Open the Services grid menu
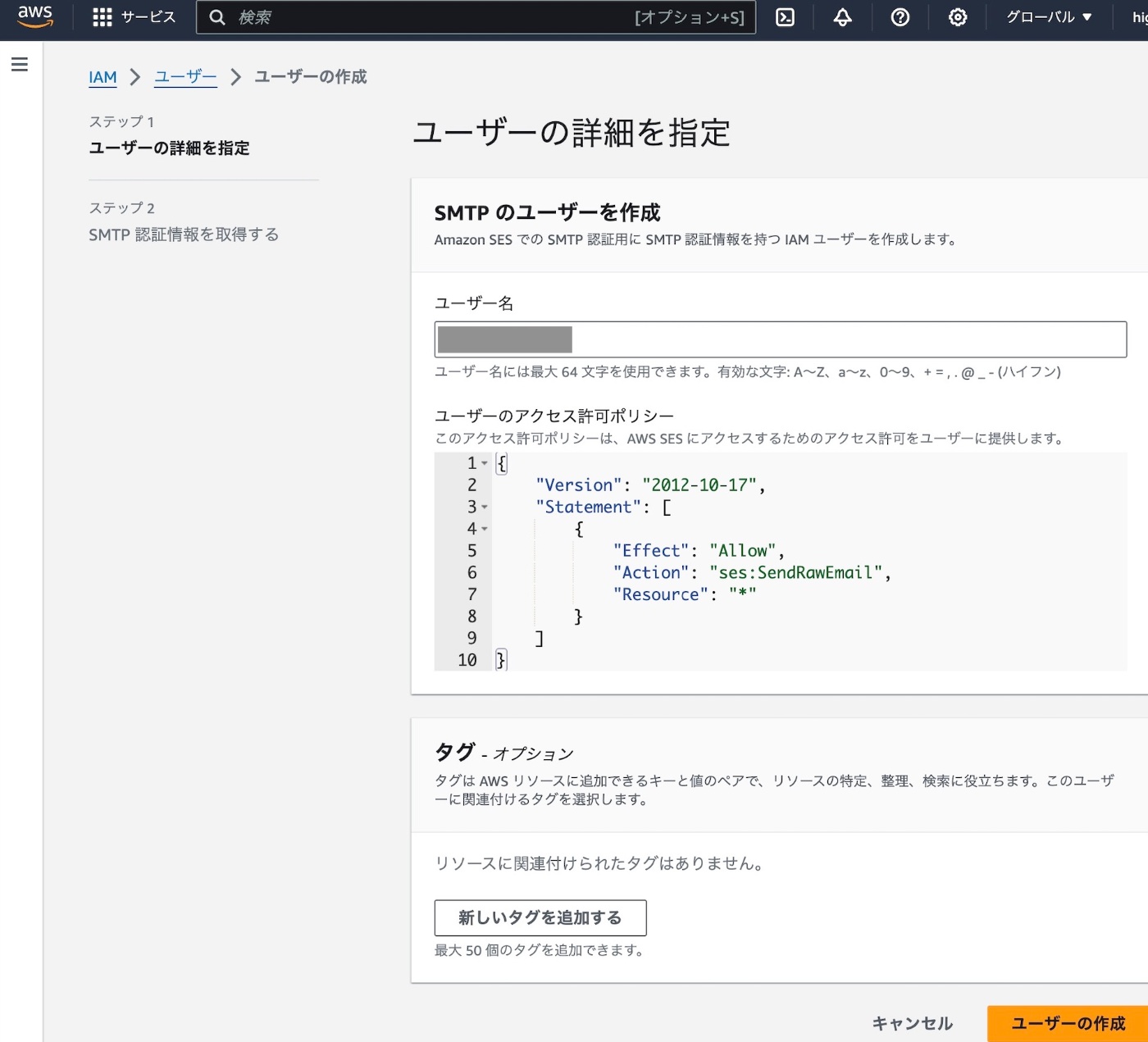 [102, 17]
